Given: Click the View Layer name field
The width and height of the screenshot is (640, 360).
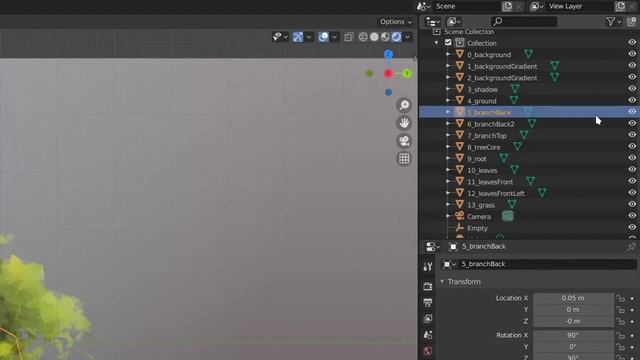Looking at the screenshot, I should pos(580,6).
